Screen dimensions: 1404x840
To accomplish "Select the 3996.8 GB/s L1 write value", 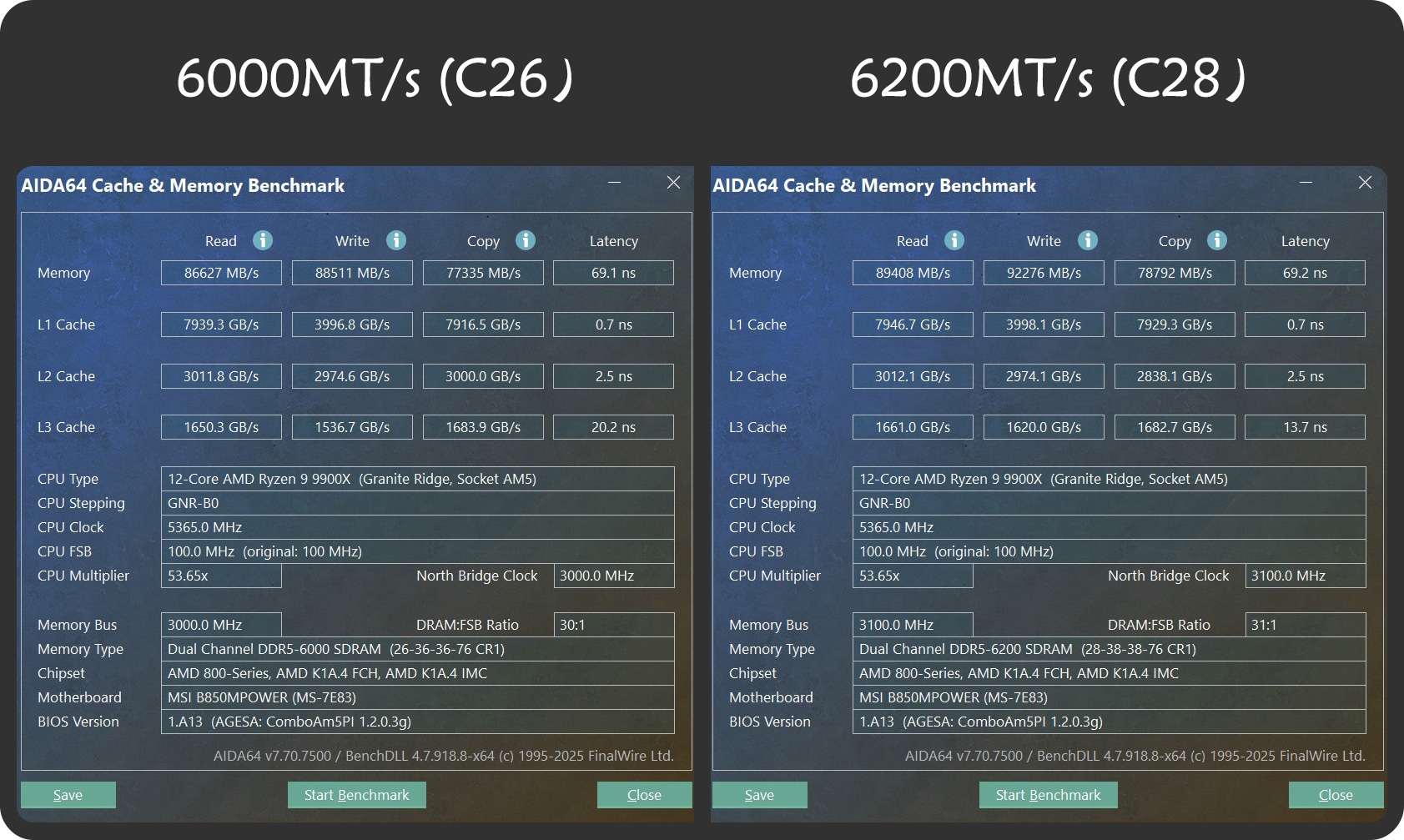I will point(352,324).
